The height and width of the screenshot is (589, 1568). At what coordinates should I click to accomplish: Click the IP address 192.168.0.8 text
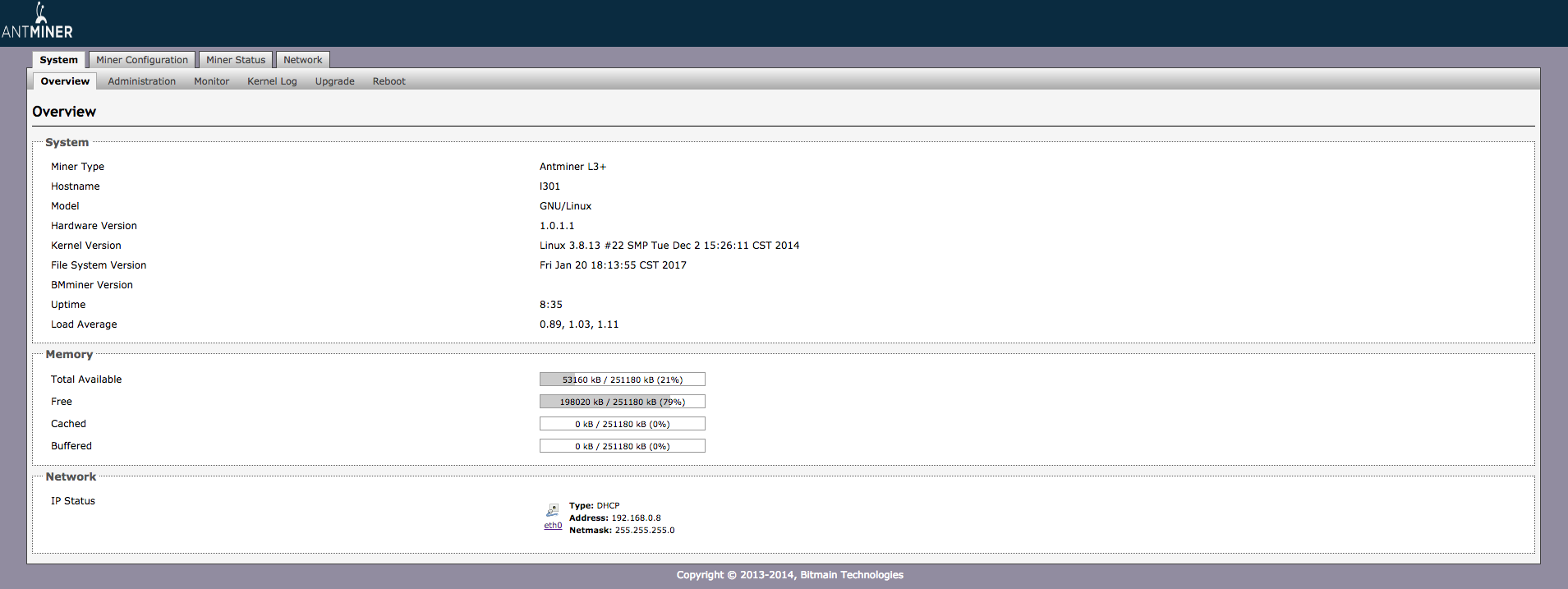pos(636,518)
